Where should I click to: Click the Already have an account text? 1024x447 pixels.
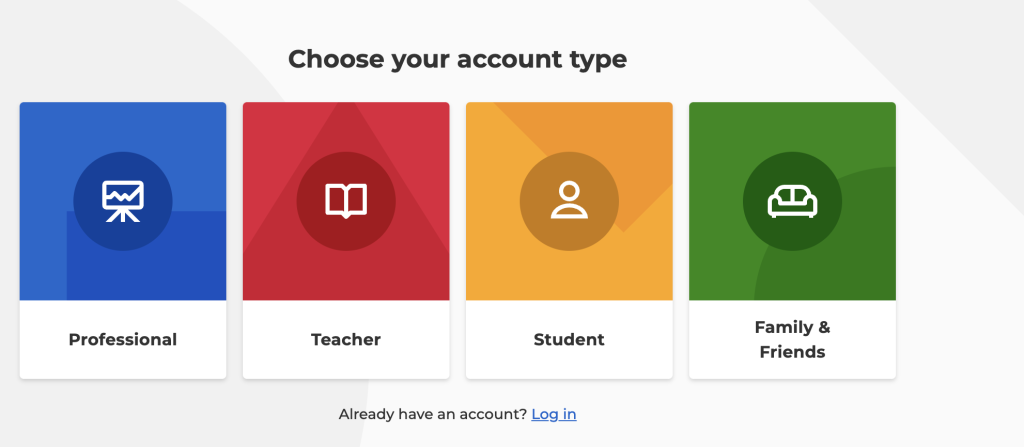coord(432,414)
